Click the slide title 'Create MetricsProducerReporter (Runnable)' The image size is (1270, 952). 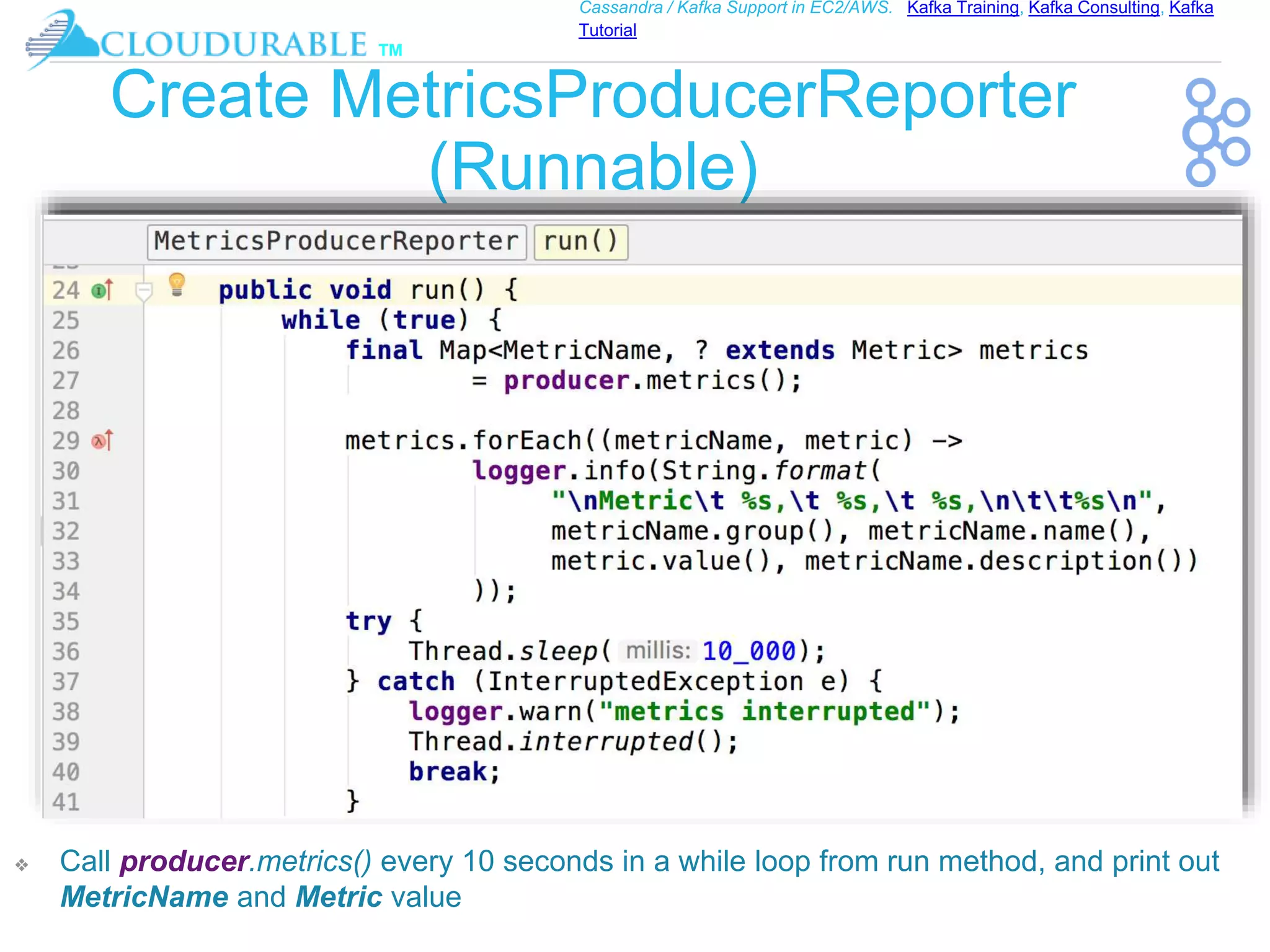click(594, 130)
